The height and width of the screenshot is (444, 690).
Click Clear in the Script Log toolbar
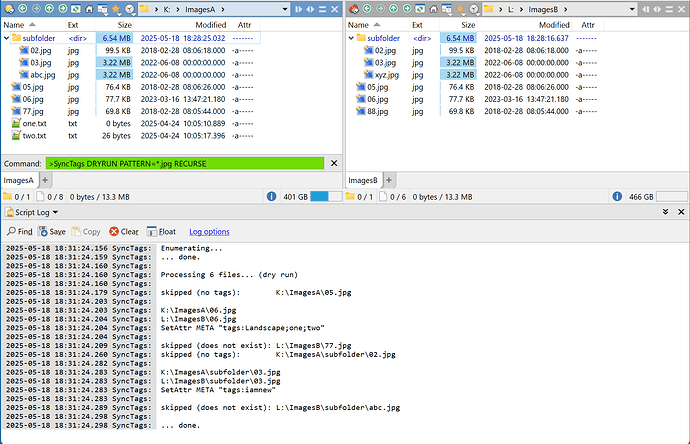pyautogui.click(x=124, y=231)
